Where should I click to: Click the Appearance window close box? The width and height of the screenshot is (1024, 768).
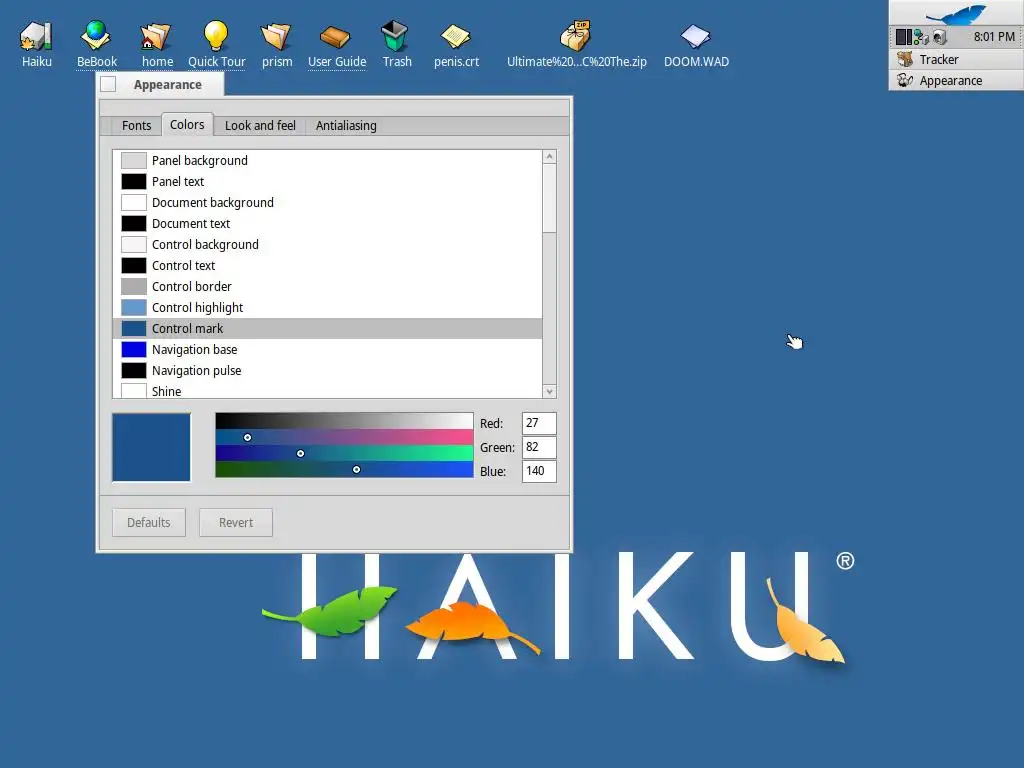coord(108,84)
